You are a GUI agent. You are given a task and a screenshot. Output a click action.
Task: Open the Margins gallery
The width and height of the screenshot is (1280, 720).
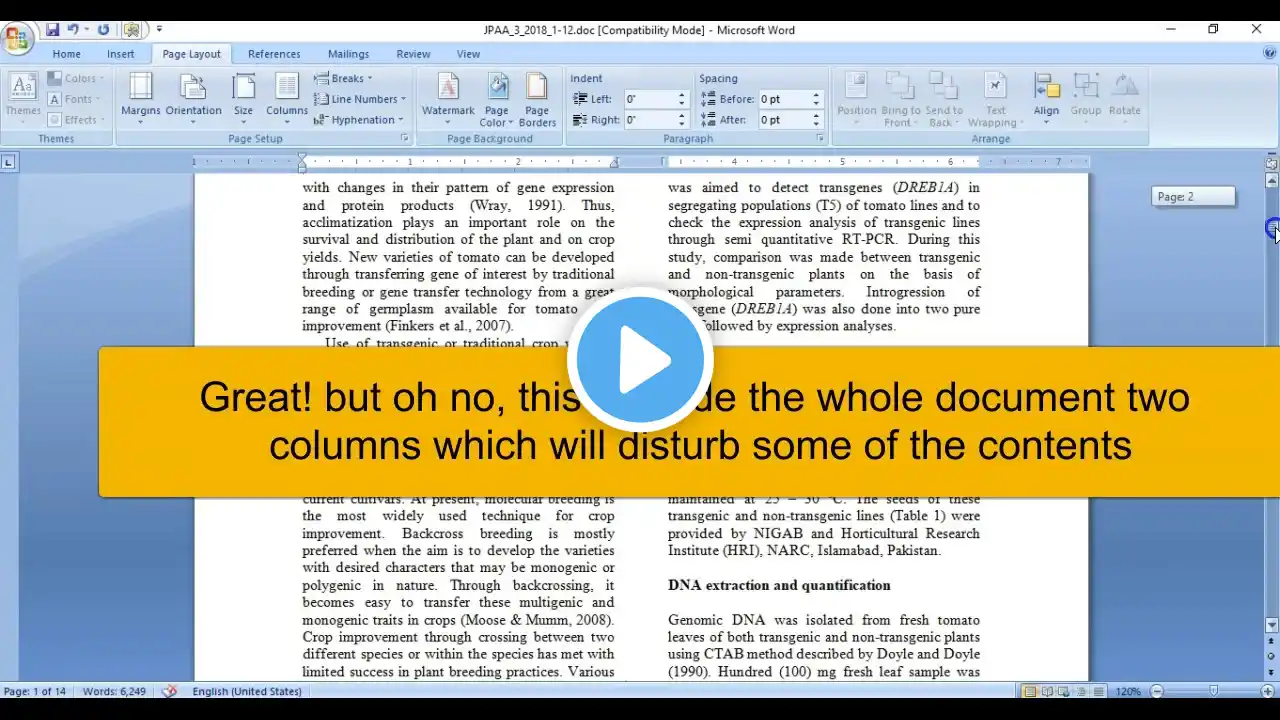click(x=141, y=99)
